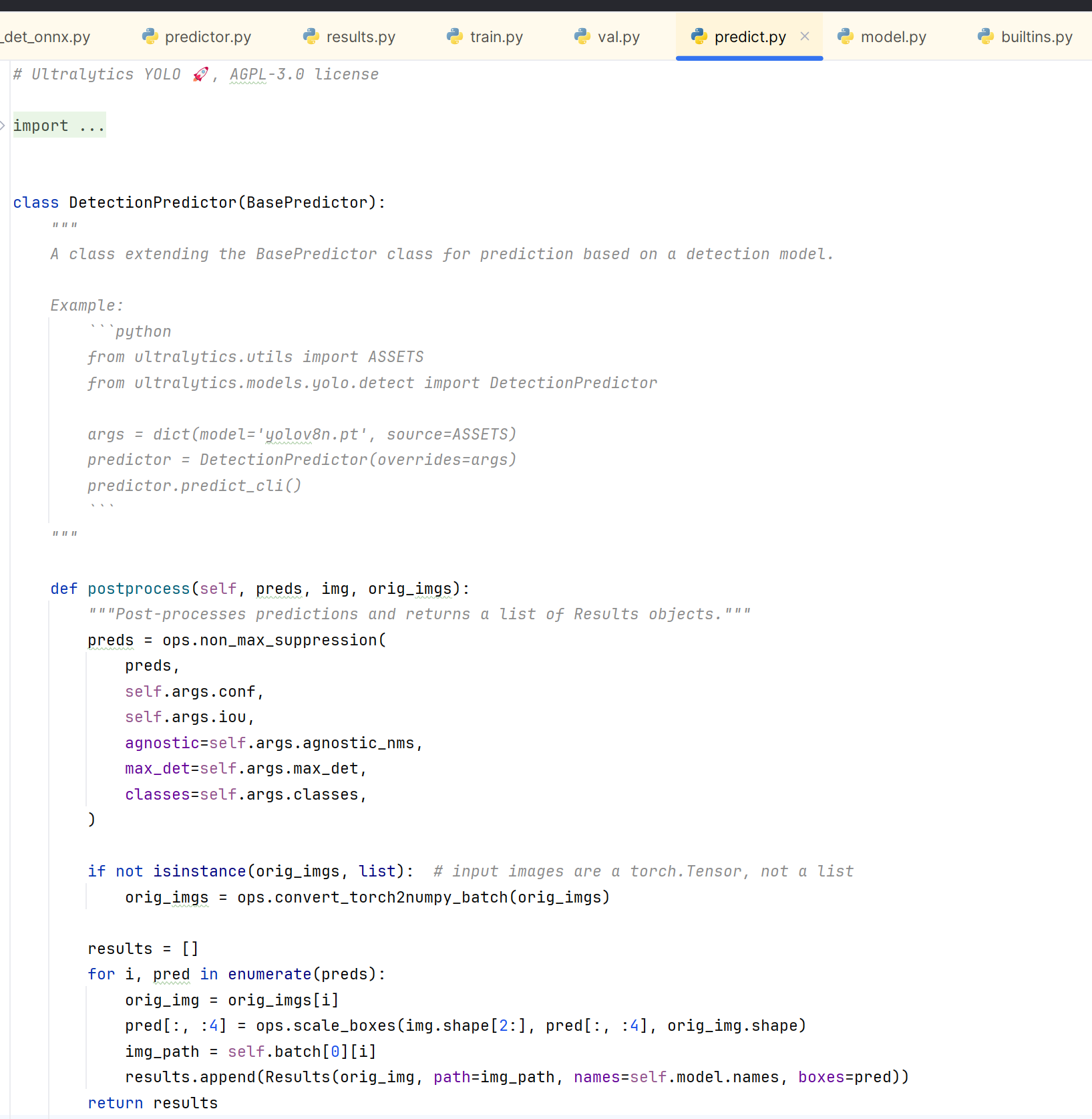Switch to the train.py tab
Screen dimensions: 1092x1119
[x=485, y=37]
